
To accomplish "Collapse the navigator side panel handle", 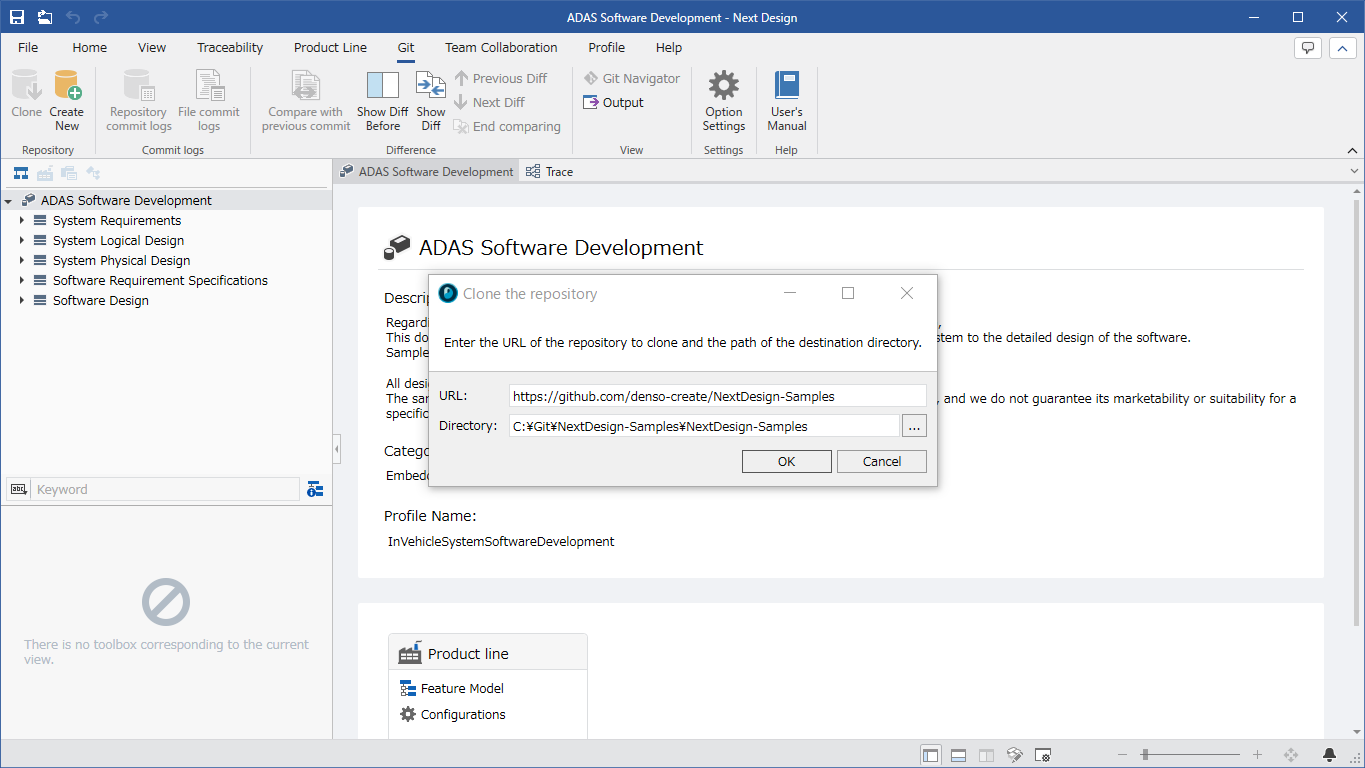I will coord(336,450).
